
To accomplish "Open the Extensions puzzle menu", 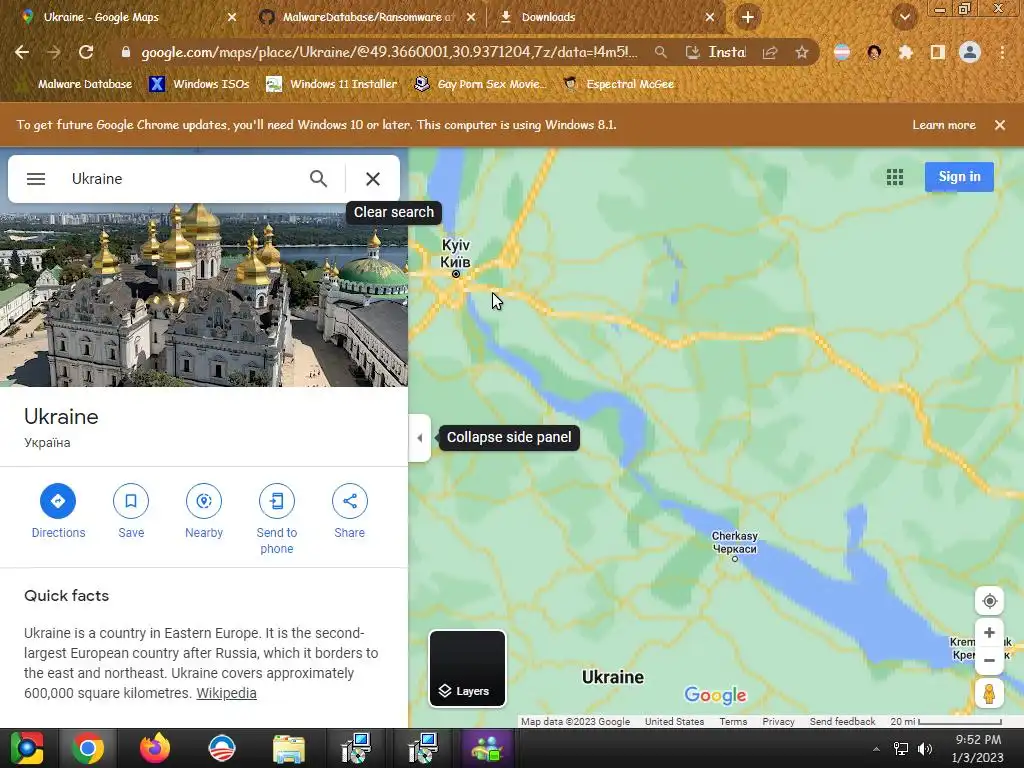I will point(905,52).
